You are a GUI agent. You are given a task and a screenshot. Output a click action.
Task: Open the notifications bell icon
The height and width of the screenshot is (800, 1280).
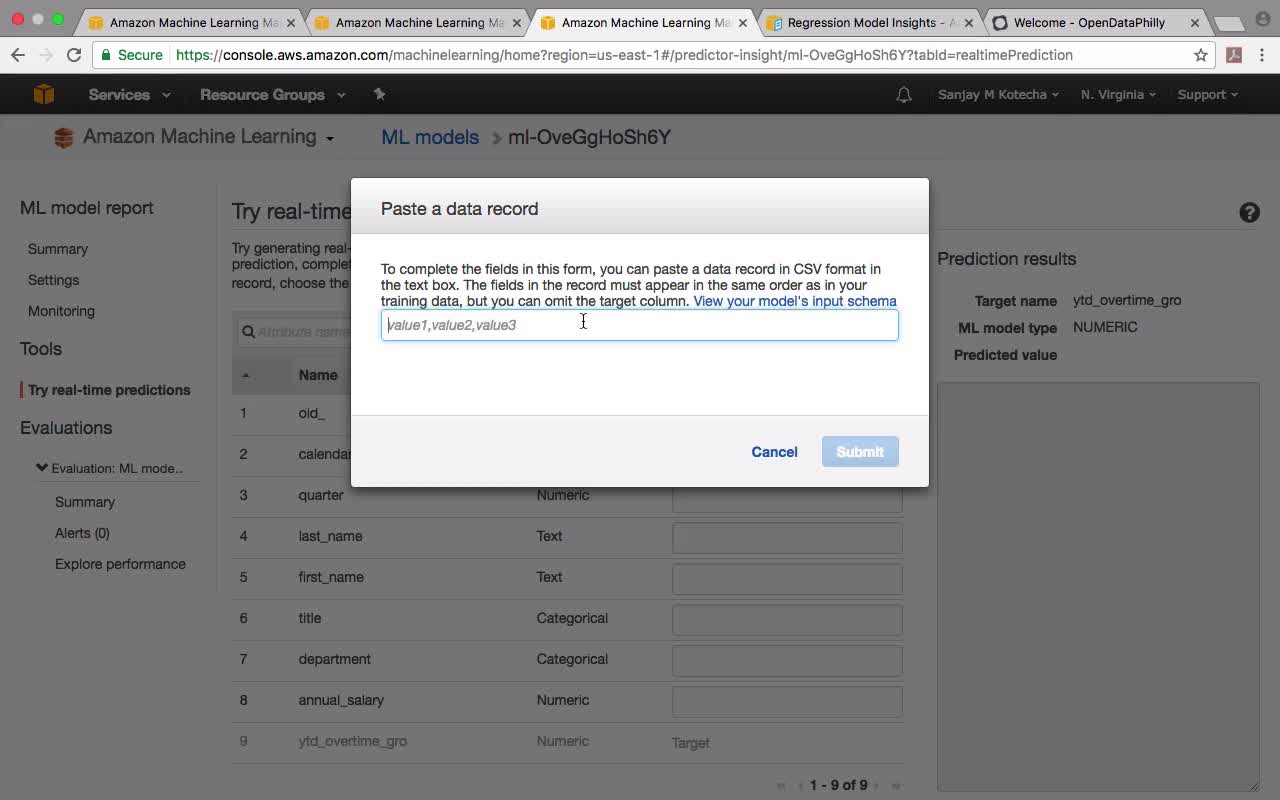tap(904, 95)
